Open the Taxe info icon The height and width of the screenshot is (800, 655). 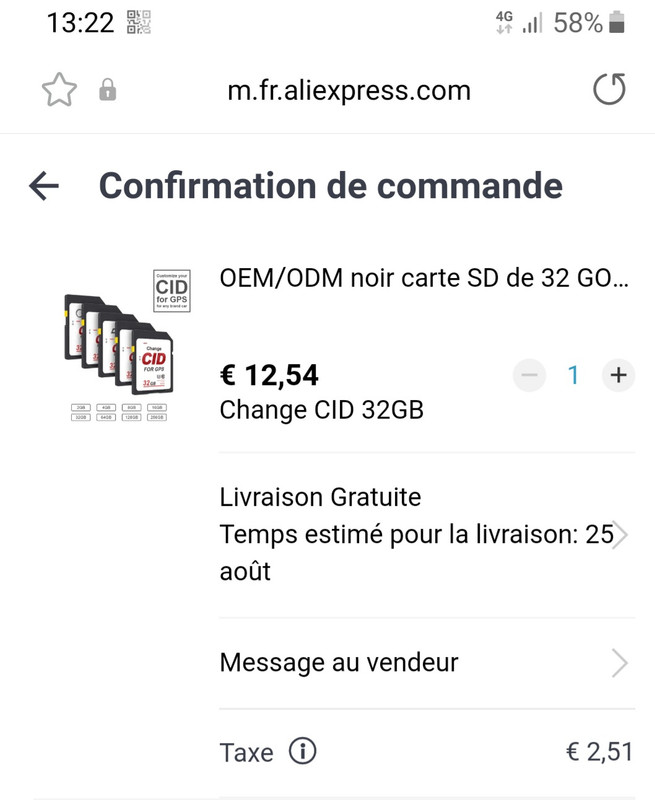[x=303, y=752]
